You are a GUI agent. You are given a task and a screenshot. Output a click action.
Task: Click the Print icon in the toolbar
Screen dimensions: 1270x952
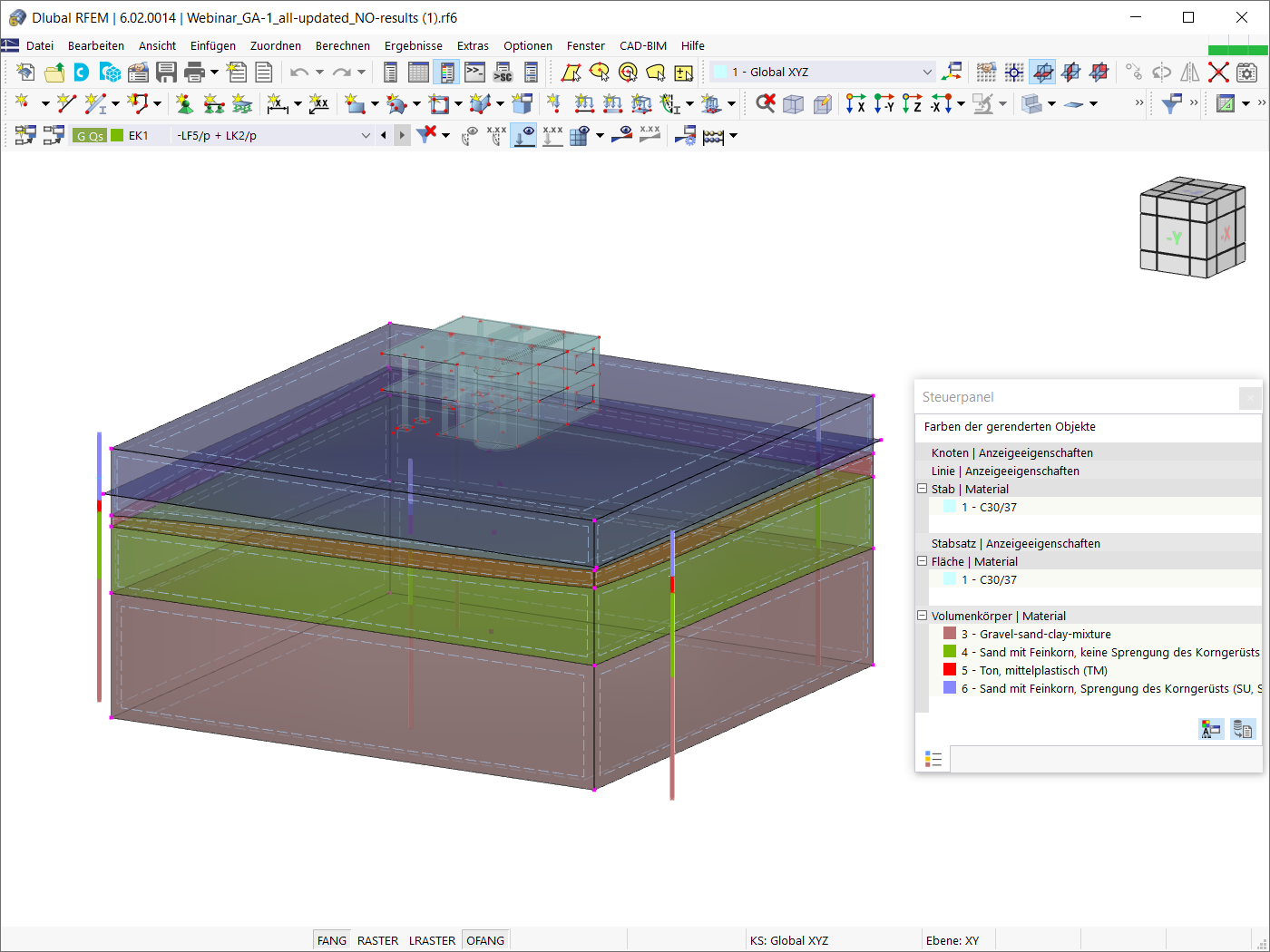[x=194, y=73]
